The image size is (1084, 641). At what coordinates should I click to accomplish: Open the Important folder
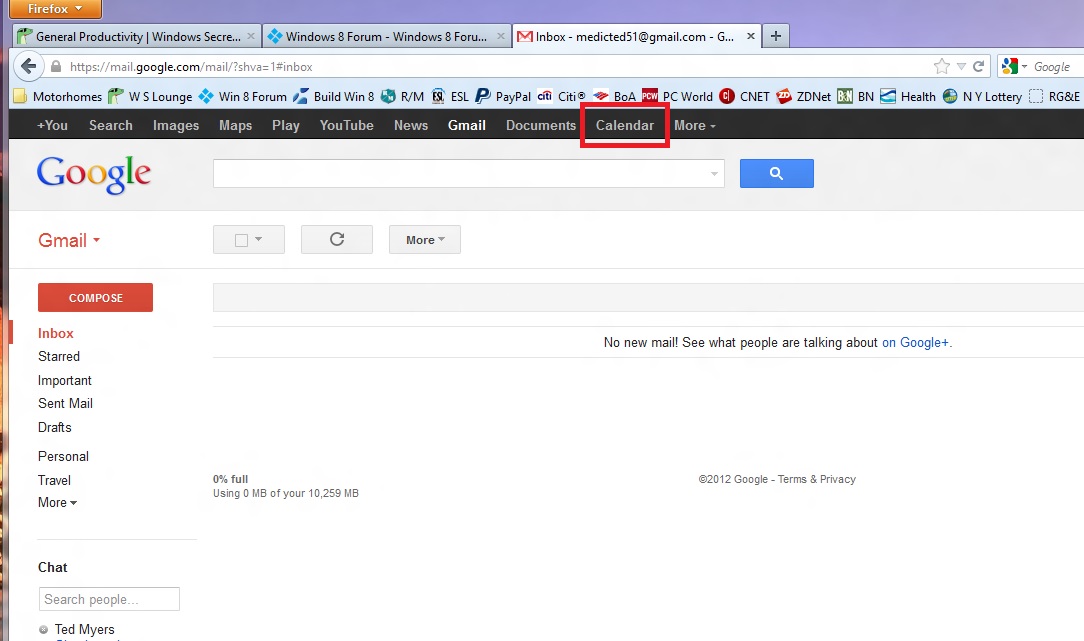click(x=64, y=380)
